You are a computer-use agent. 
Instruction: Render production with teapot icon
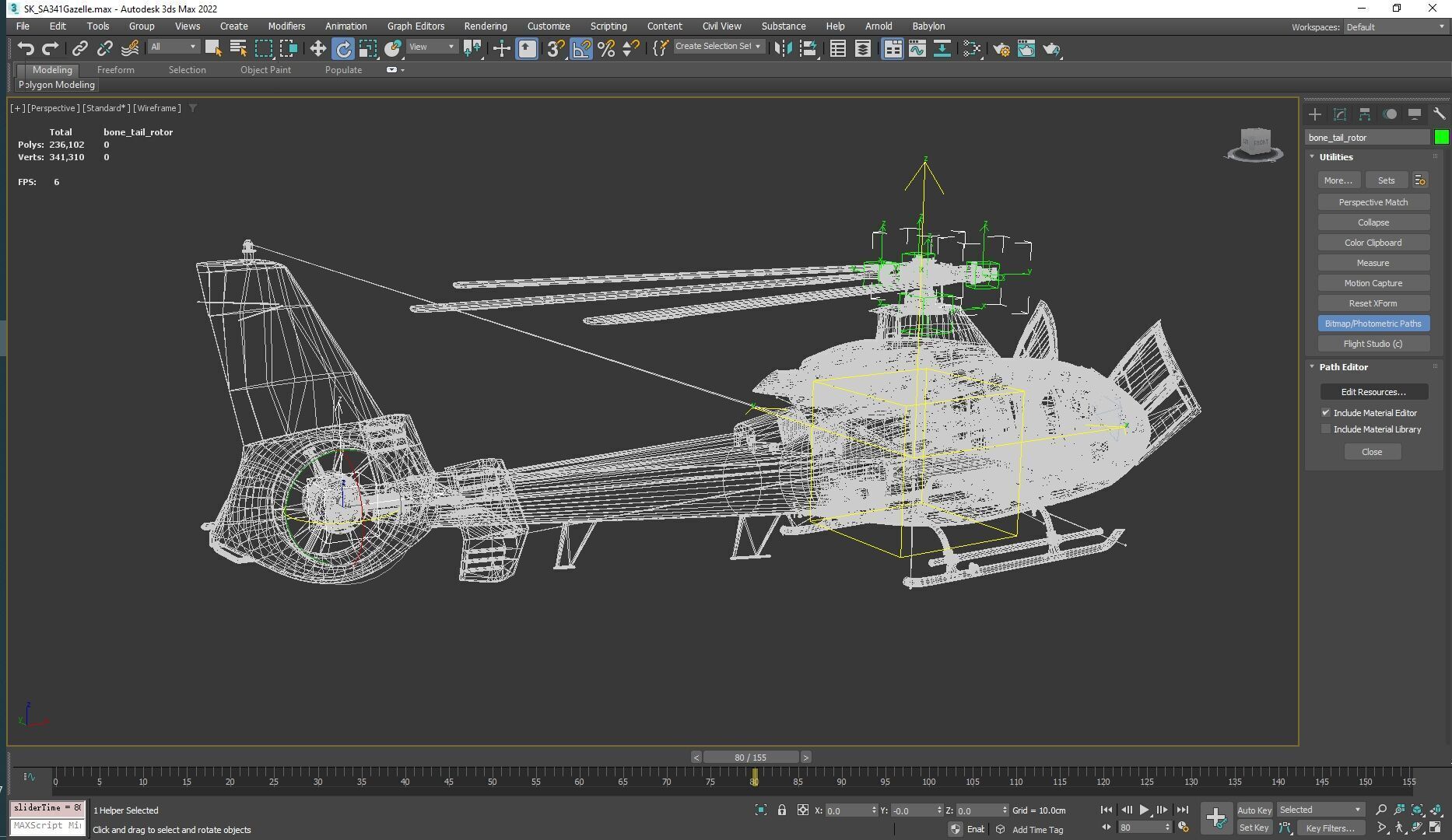coord(1052,48)
